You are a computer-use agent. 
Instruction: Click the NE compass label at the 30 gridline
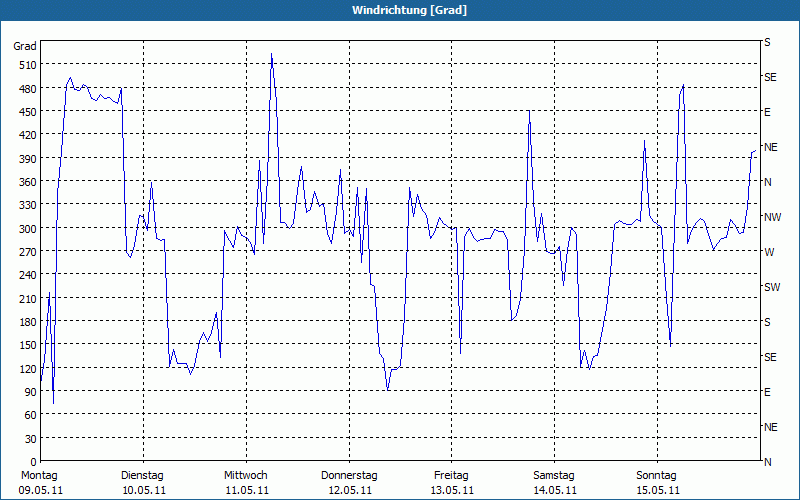click(x=770, y=427)
